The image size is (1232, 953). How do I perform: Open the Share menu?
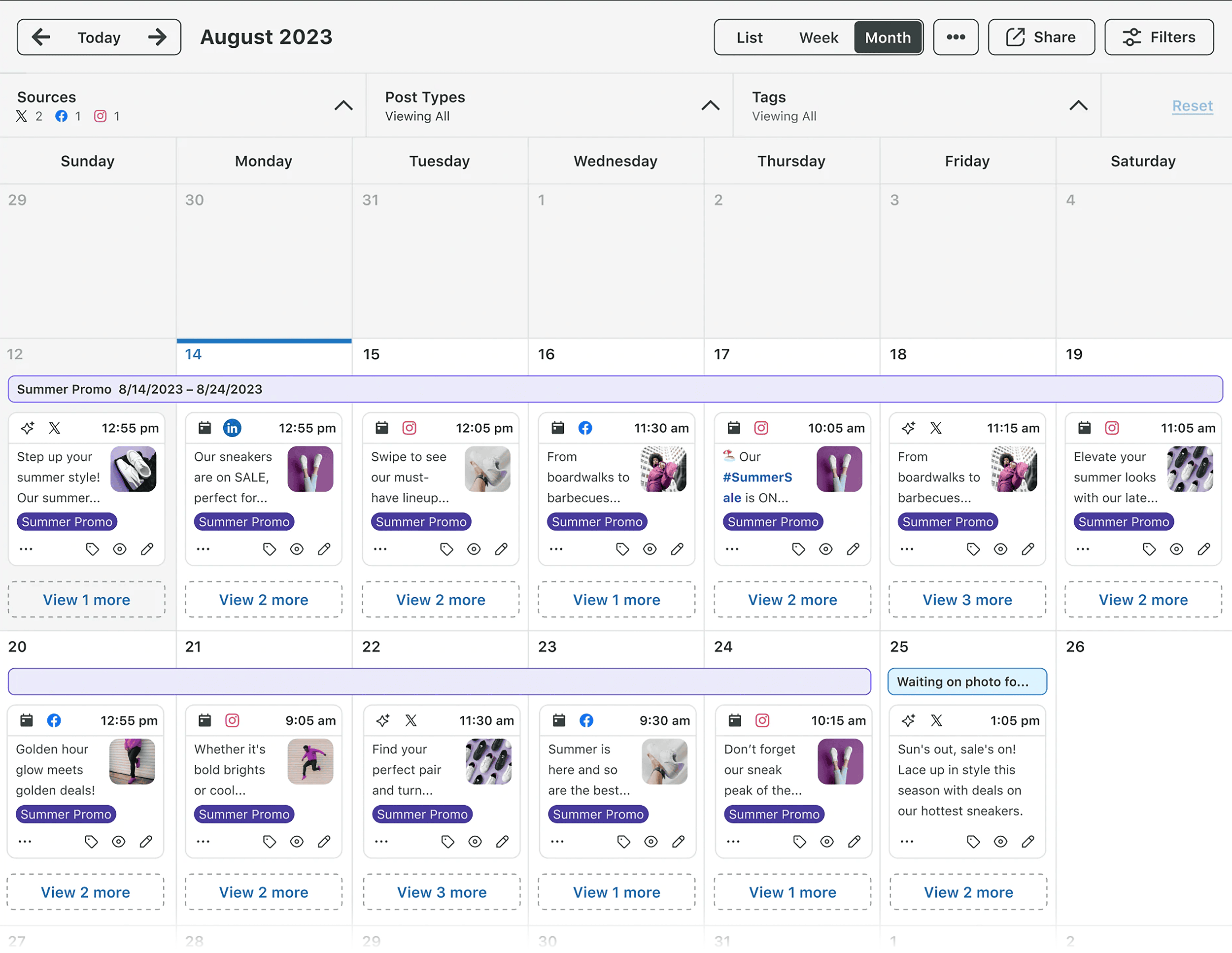(x=1041, y=36)
